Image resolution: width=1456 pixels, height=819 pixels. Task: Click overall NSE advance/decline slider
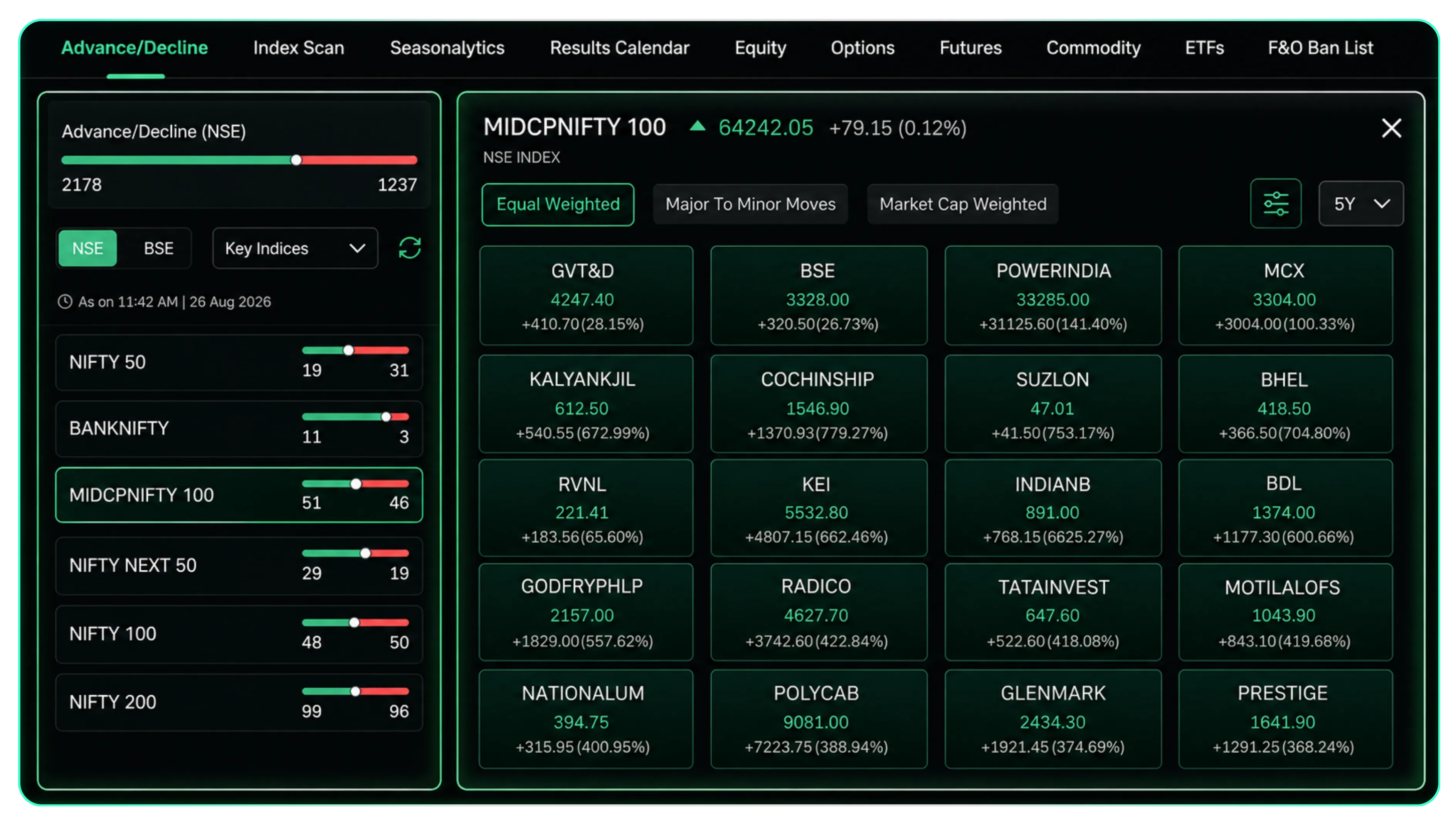[x=239, y=160]
